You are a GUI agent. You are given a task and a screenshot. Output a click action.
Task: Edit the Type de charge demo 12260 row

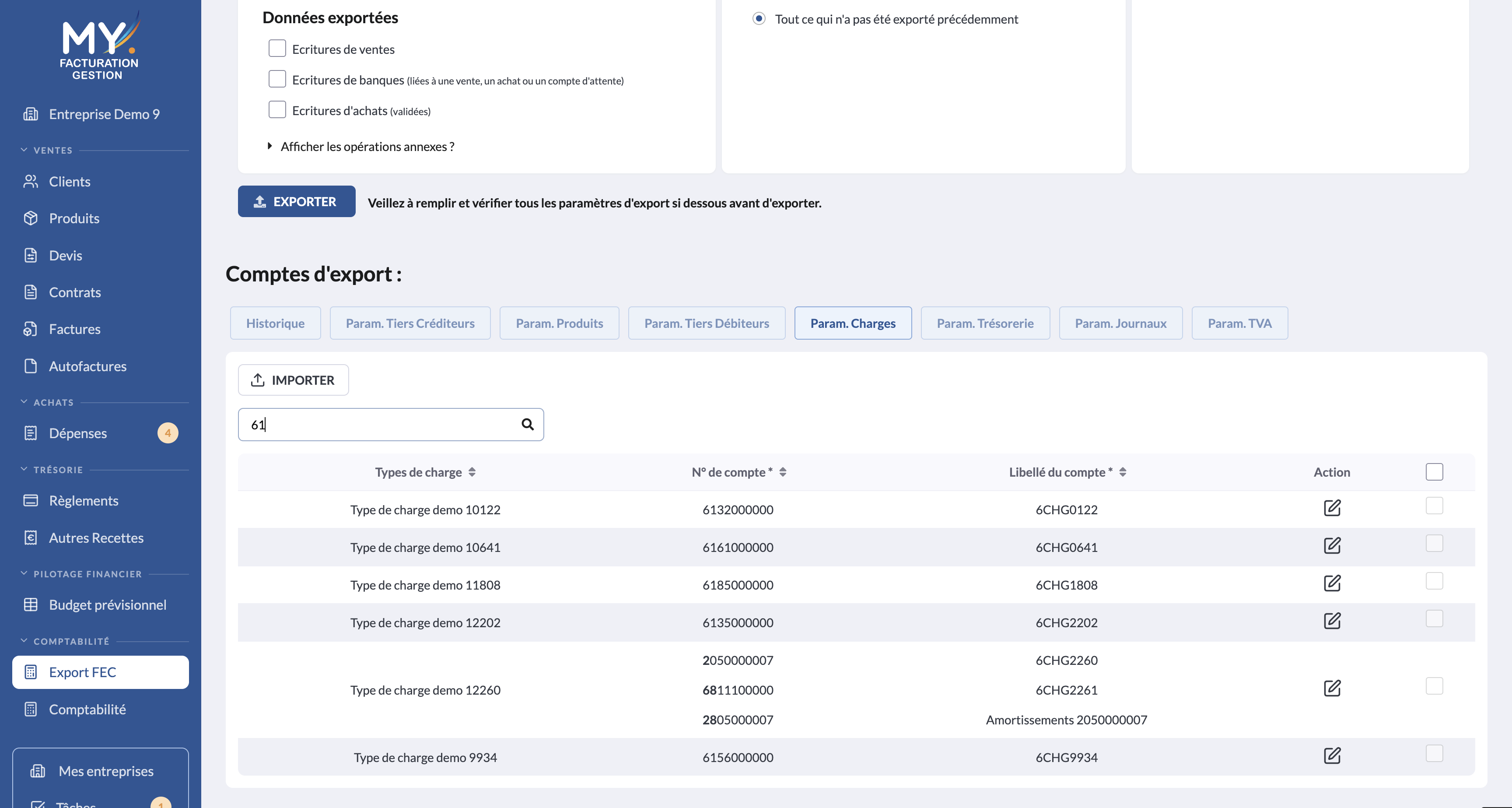point(1332,688)
